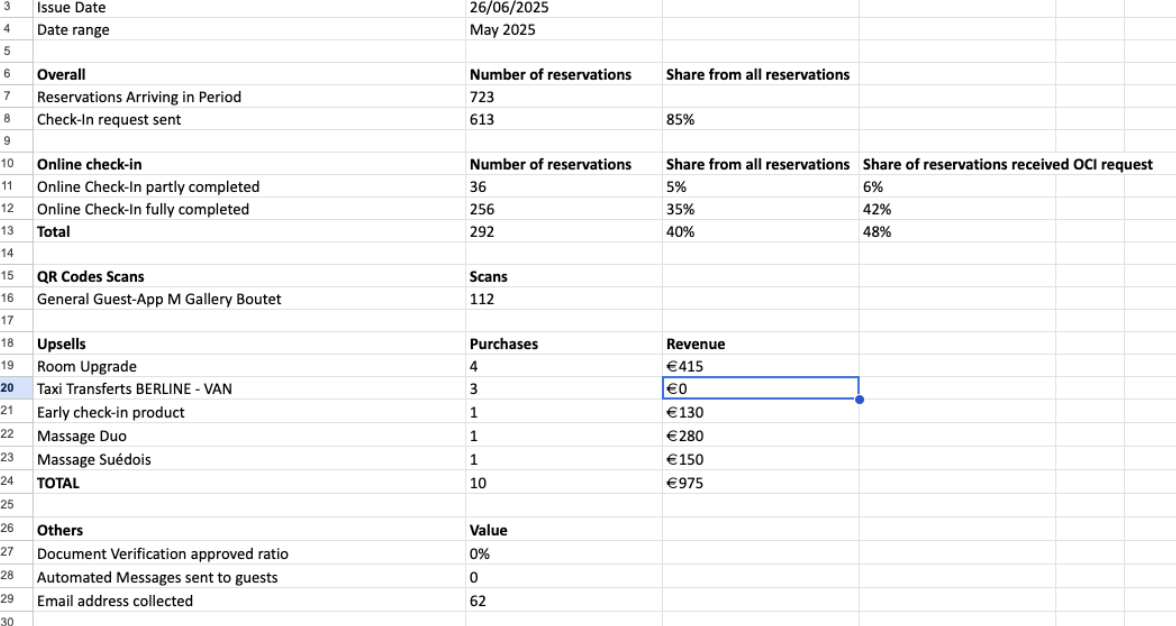Click the fill handle of selected cell
The width and height of the screenshot is (1176, 626).
coord(859,400)
